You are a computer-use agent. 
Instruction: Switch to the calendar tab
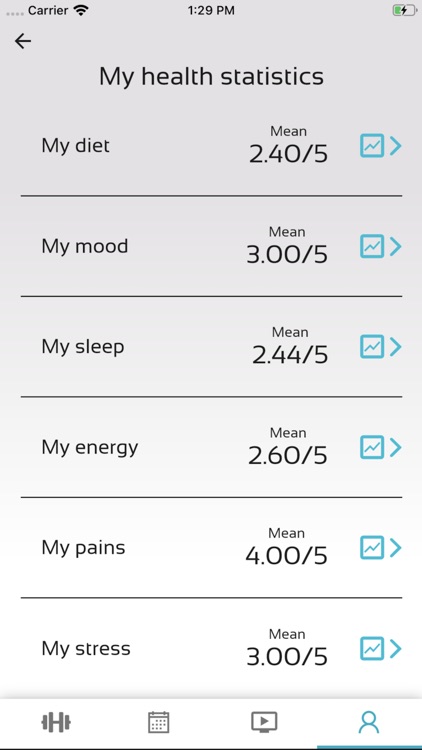pos(158,722)
